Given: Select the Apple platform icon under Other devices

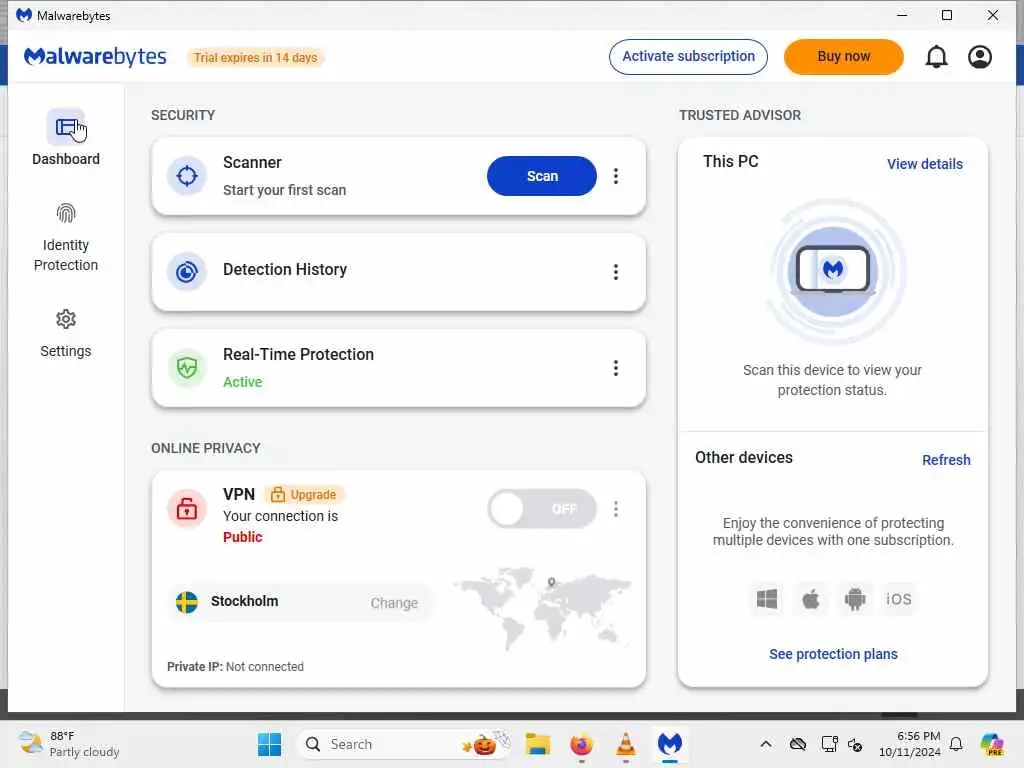Looking at the screenshot, I should [x=810, y=599].
